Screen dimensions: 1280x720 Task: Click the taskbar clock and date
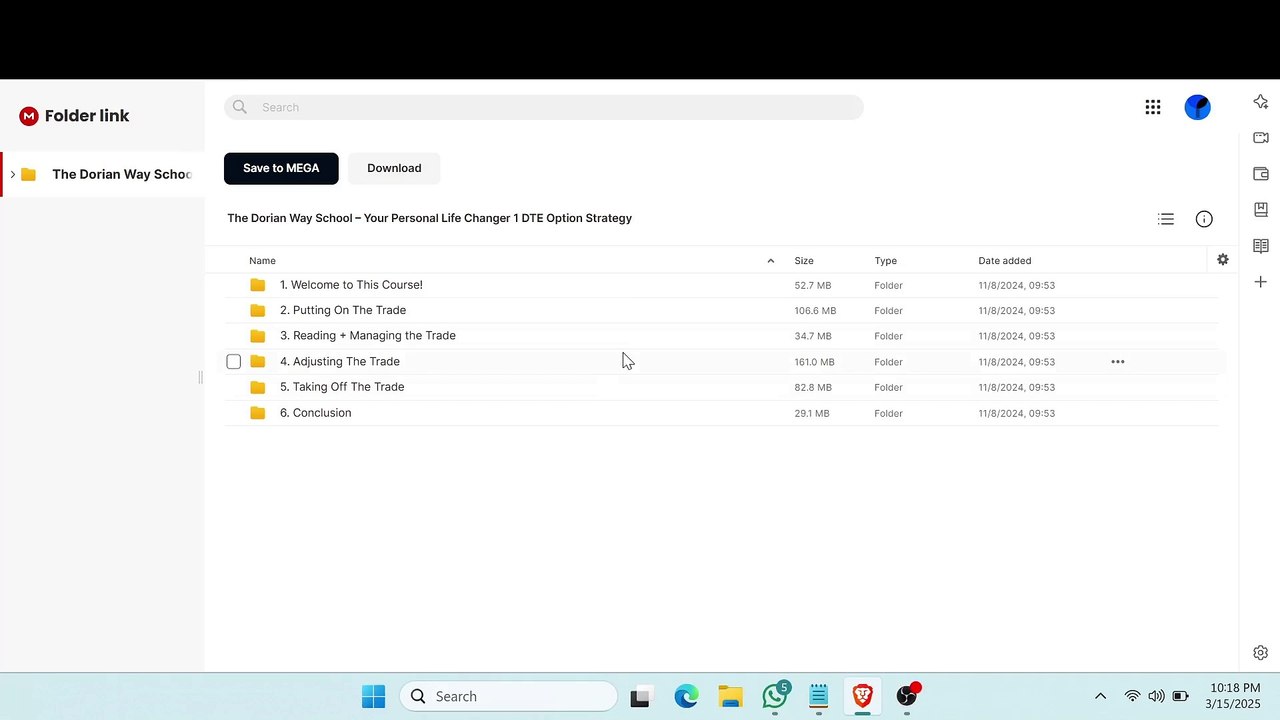(1234, 696)
